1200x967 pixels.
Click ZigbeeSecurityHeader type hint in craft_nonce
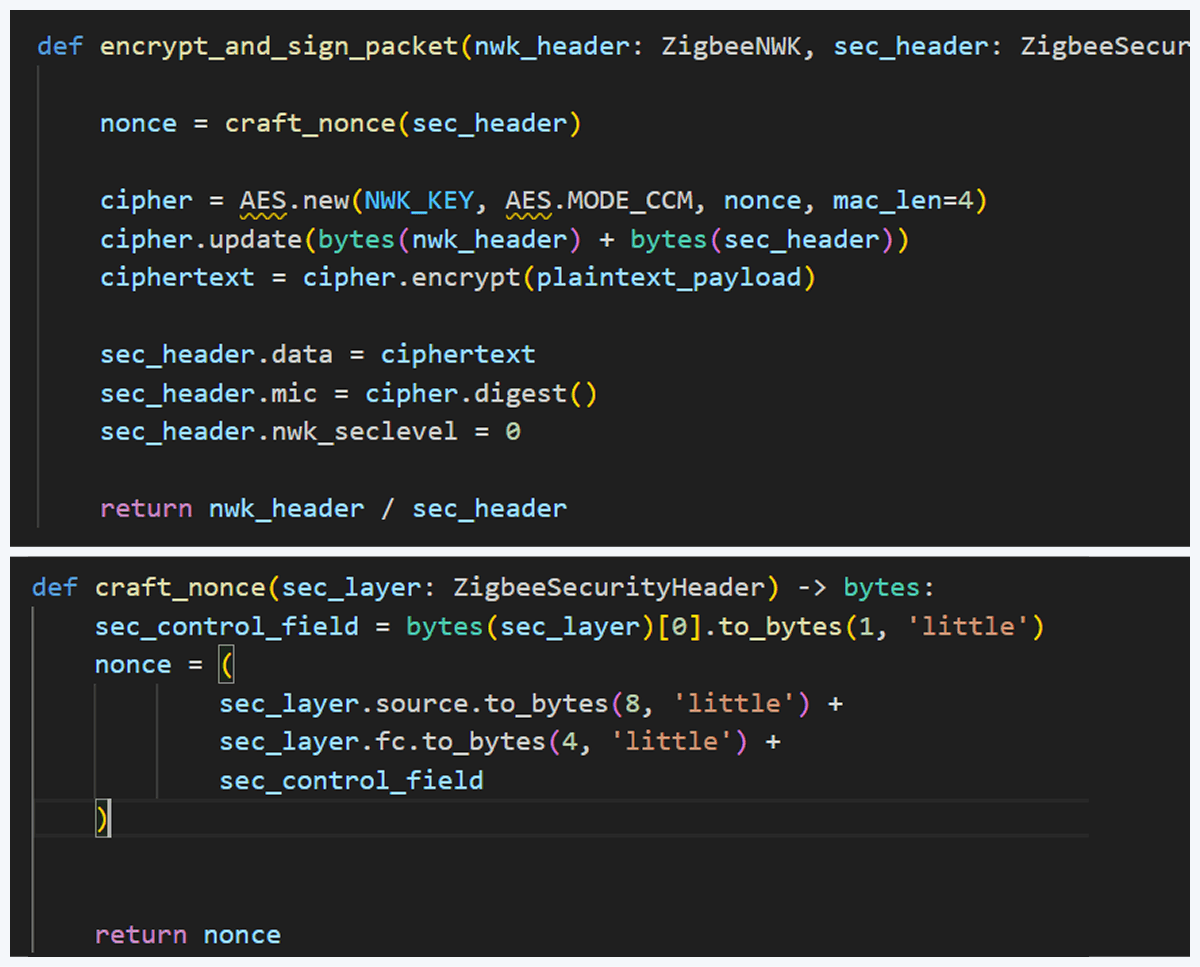pyautogui.click(x=610, y=587)
